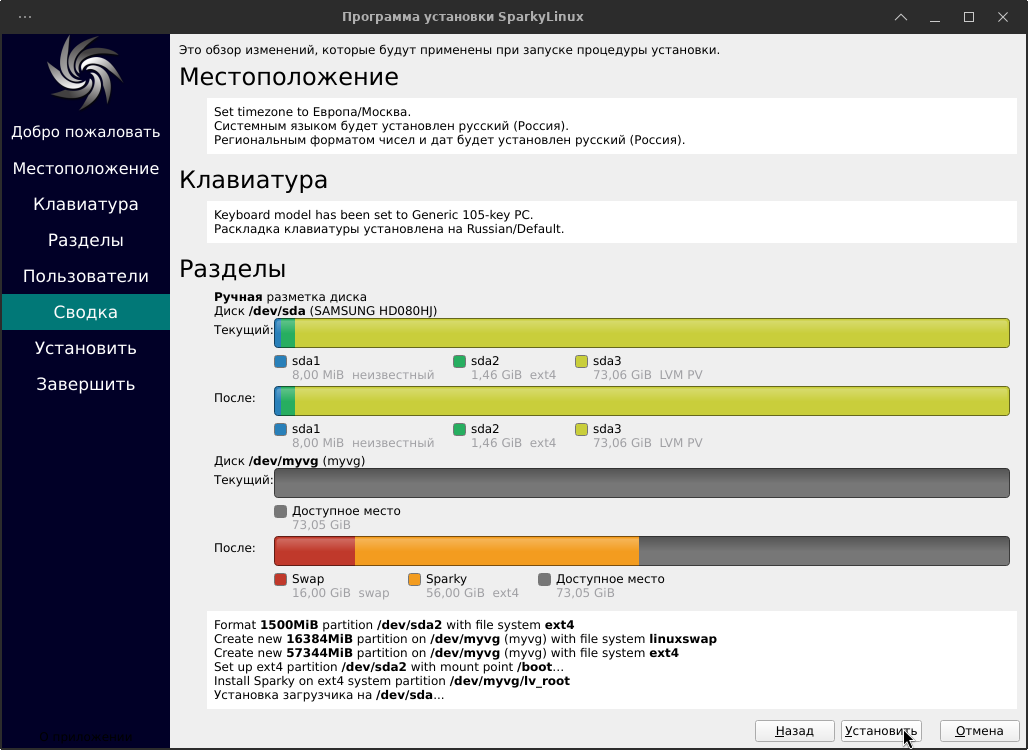Click the yellow sda3 swatch in После legend

[582, 429]
